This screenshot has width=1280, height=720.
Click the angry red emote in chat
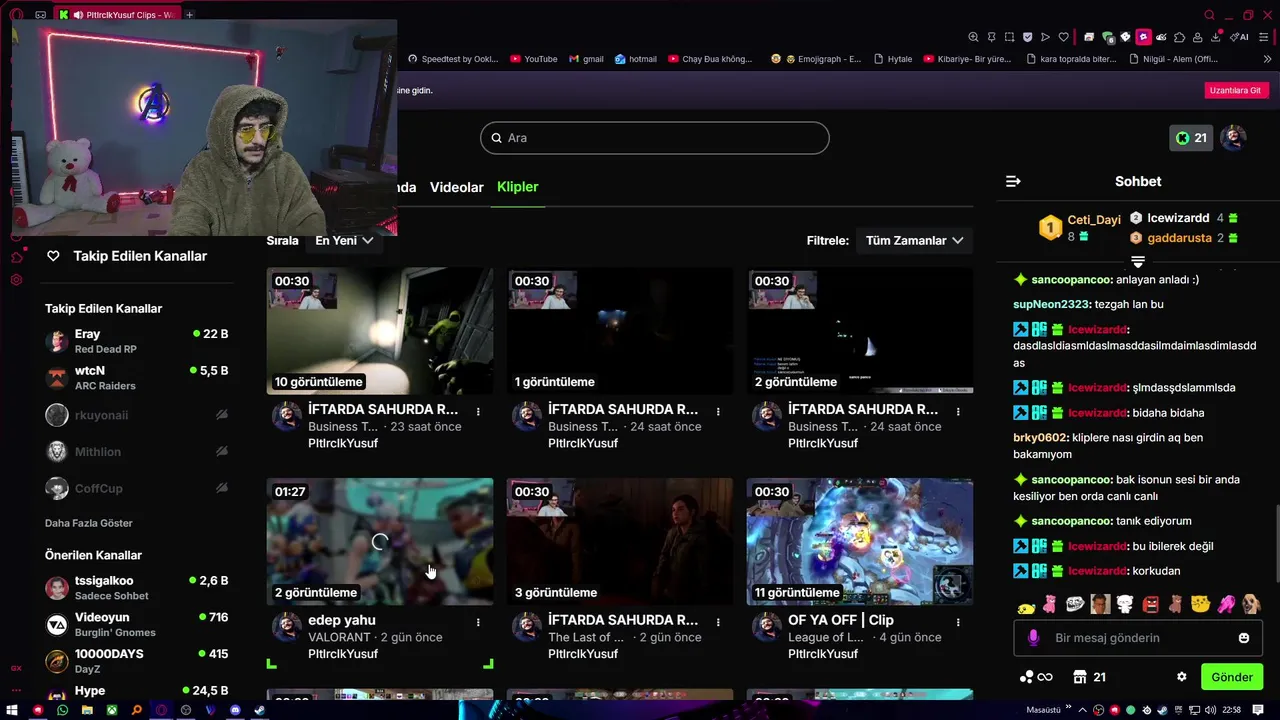click(x=1150, y=604)
